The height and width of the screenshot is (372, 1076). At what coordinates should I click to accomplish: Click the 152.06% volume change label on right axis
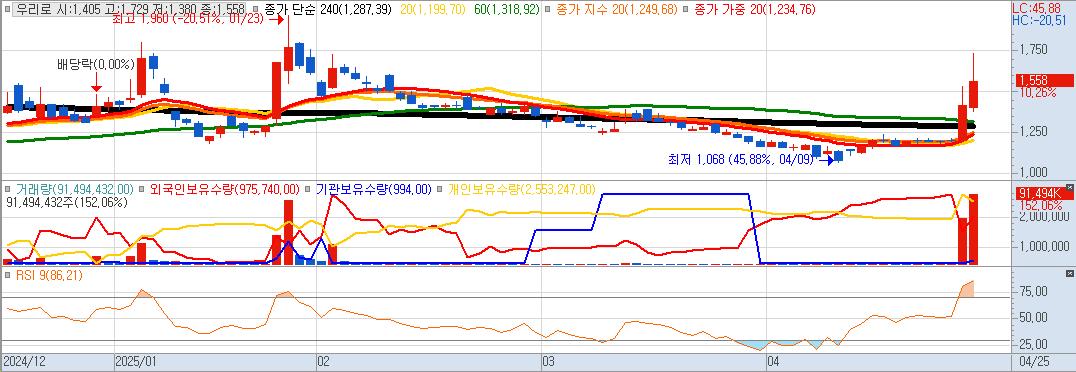pyautogui.click(x=1041, y=205)
